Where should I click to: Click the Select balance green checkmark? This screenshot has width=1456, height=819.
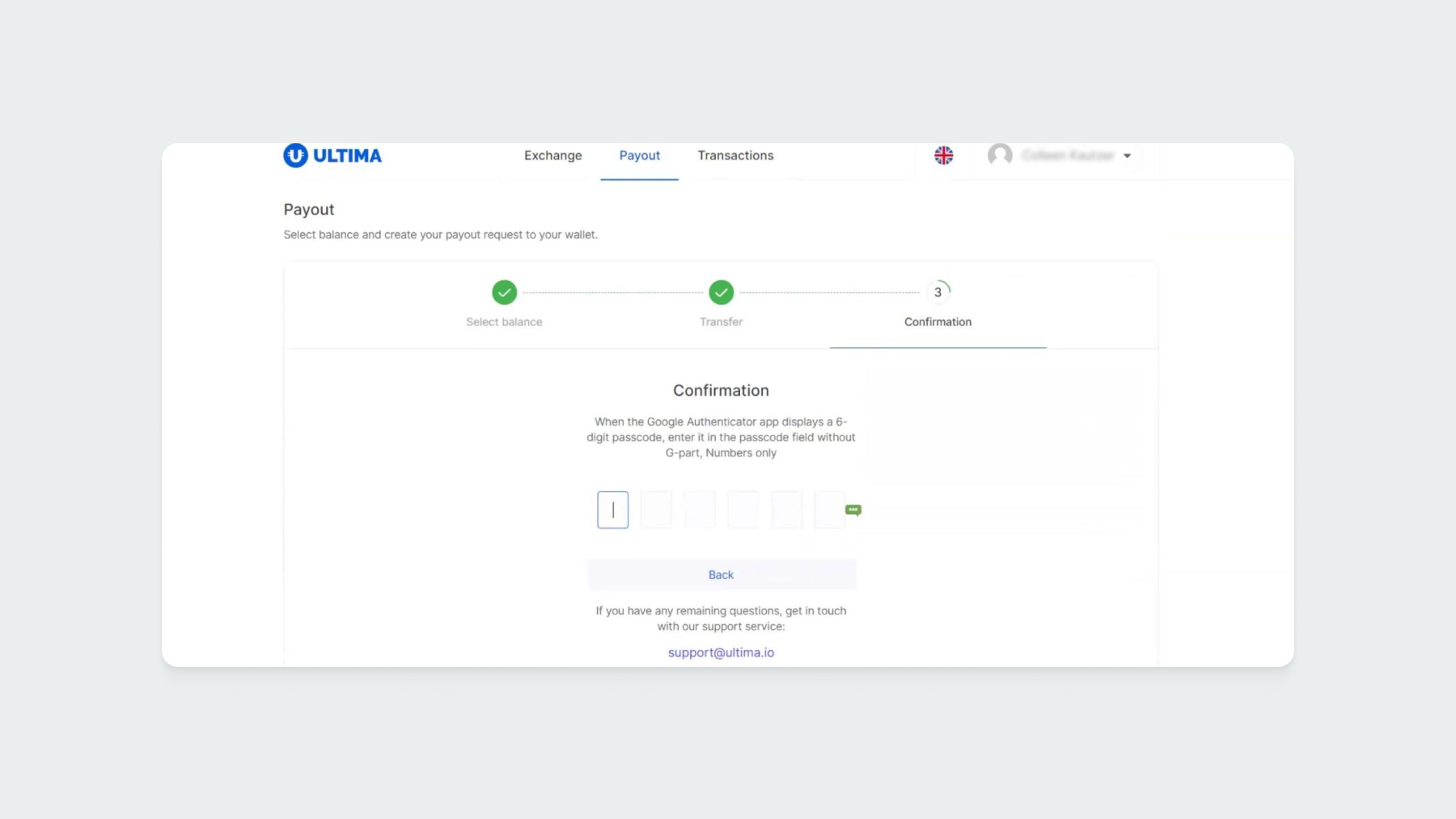click(504, 292)
